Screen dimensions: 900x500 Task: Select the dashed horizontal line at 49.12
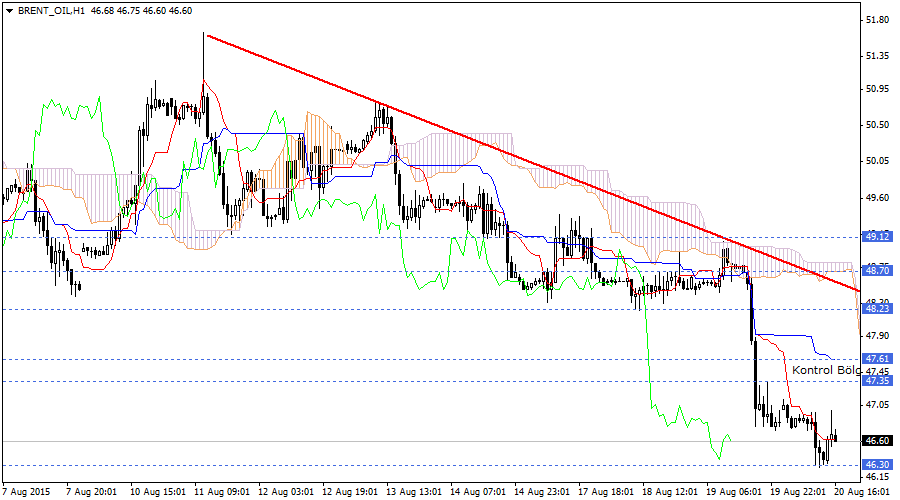coord(430,237)
